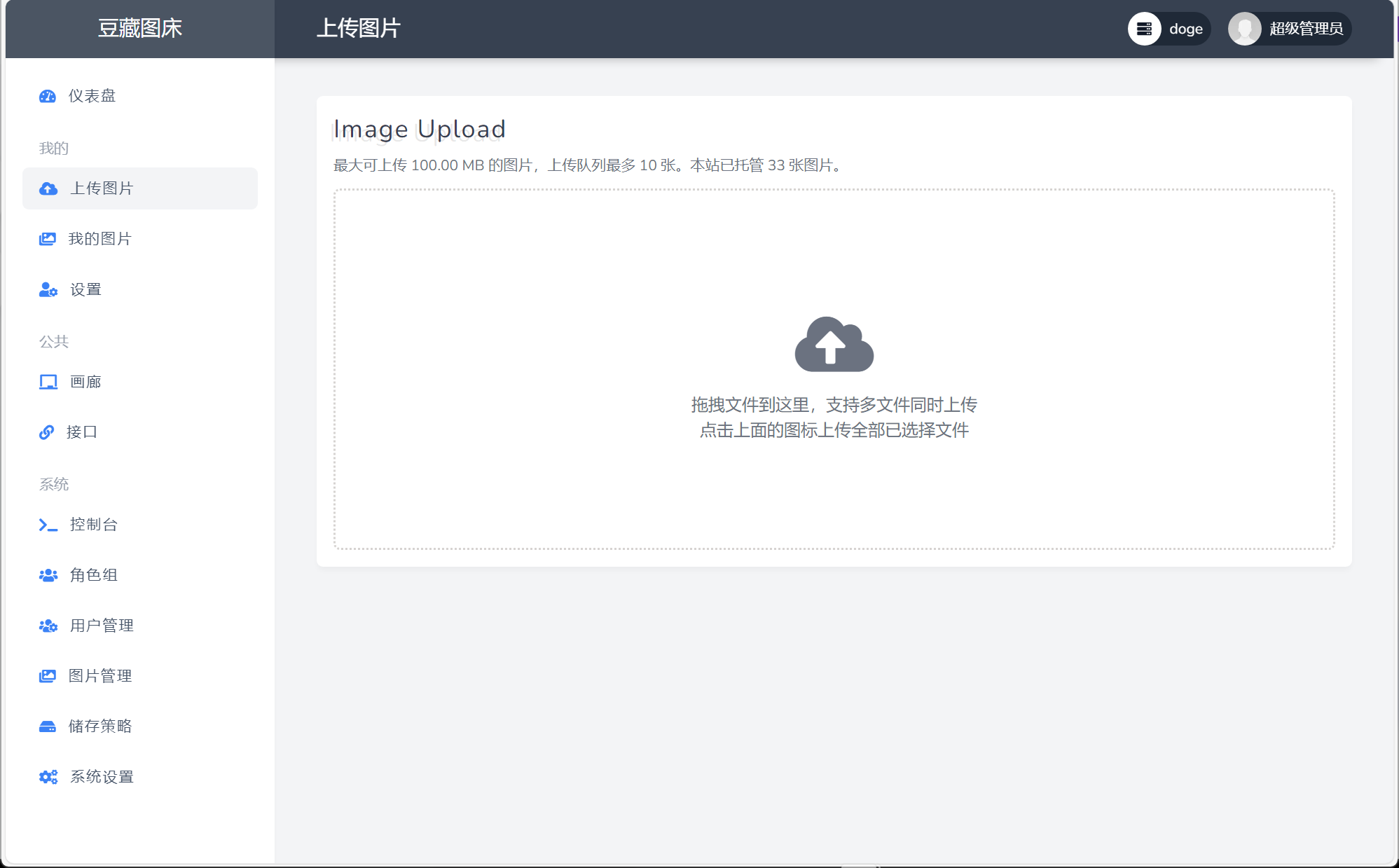The width and height of the screenshot is (1399, 868).
Task: Click the 角色组 group icon
Action: 47,575
